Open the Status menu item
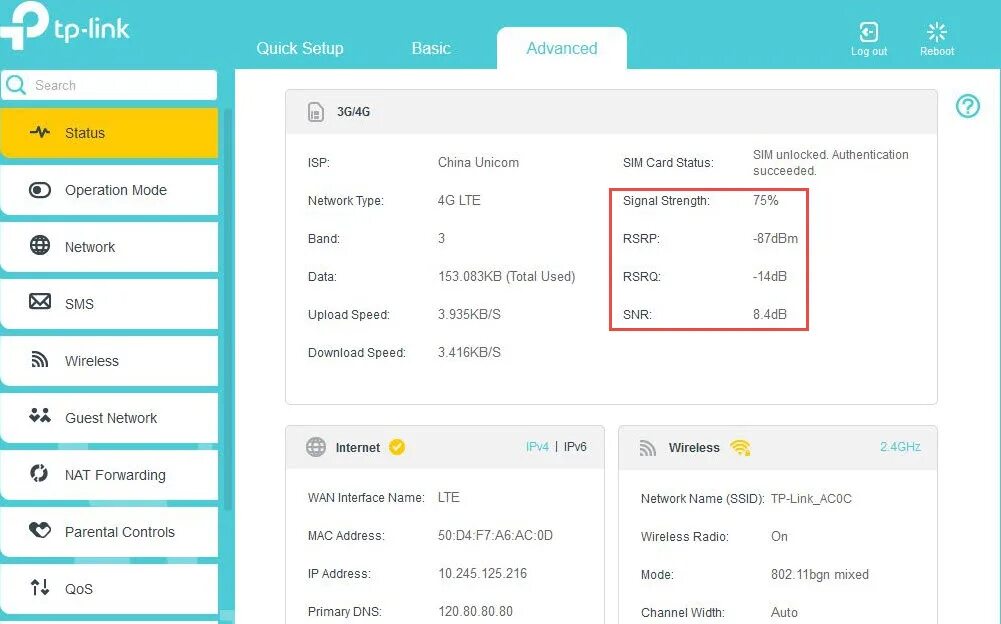The height and width of the screenshot is (624, 1001). point(109,133)
